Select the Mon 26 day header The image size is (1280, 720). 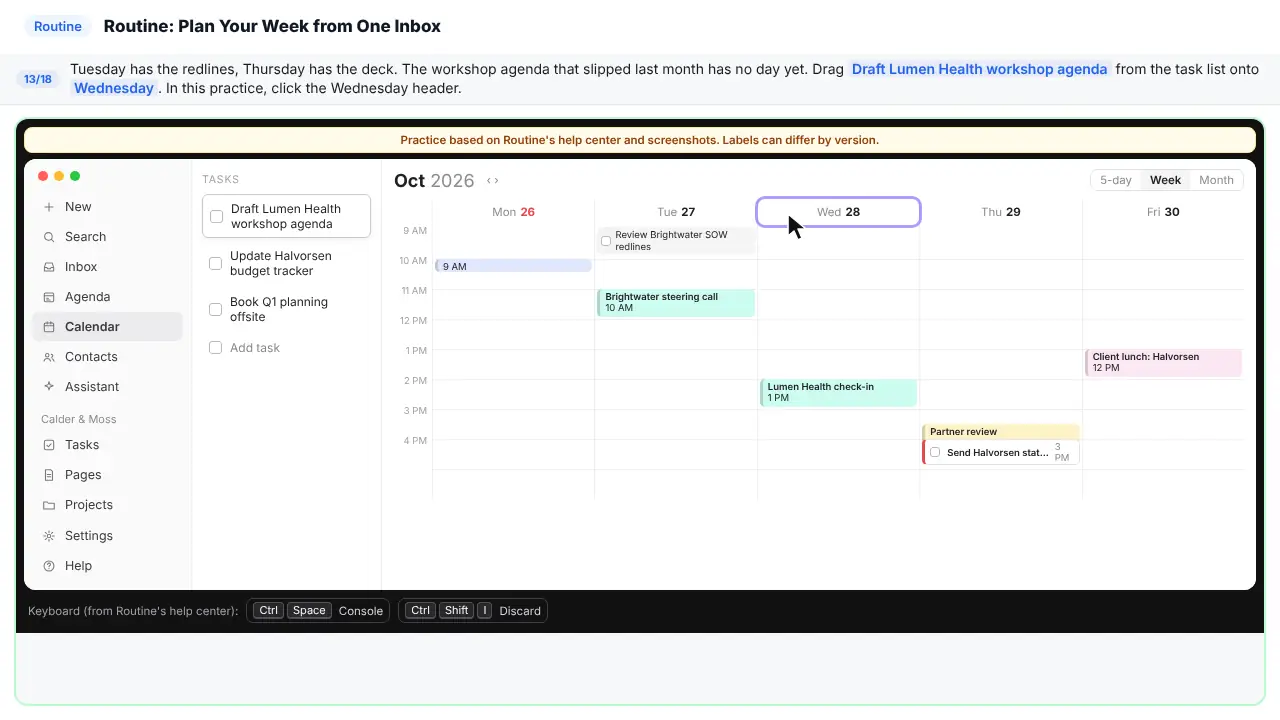coord(513,212)
